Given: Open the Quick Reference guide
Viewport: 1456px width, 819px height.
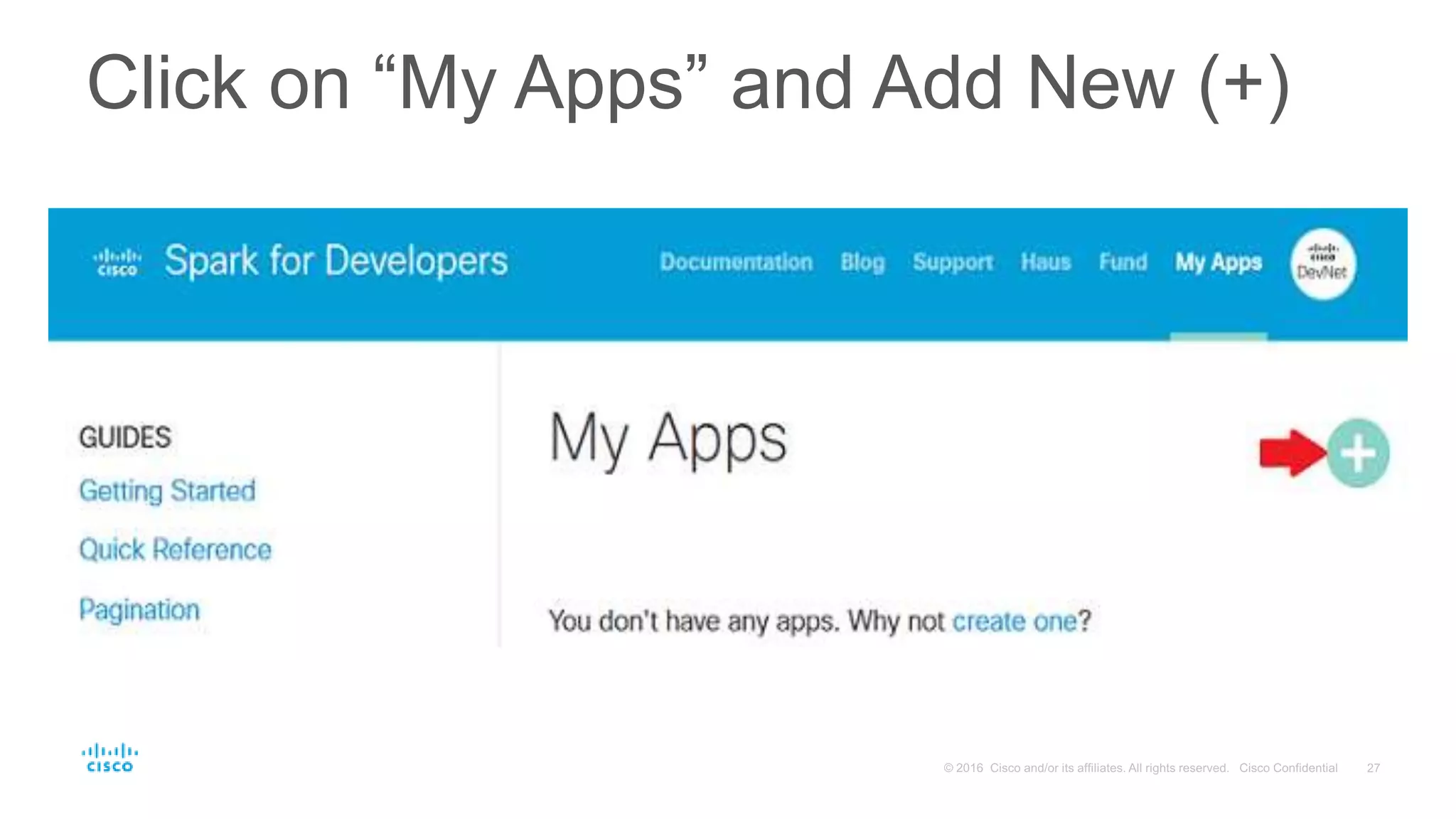Looking at the screenshot, I should tap(175, 550).
